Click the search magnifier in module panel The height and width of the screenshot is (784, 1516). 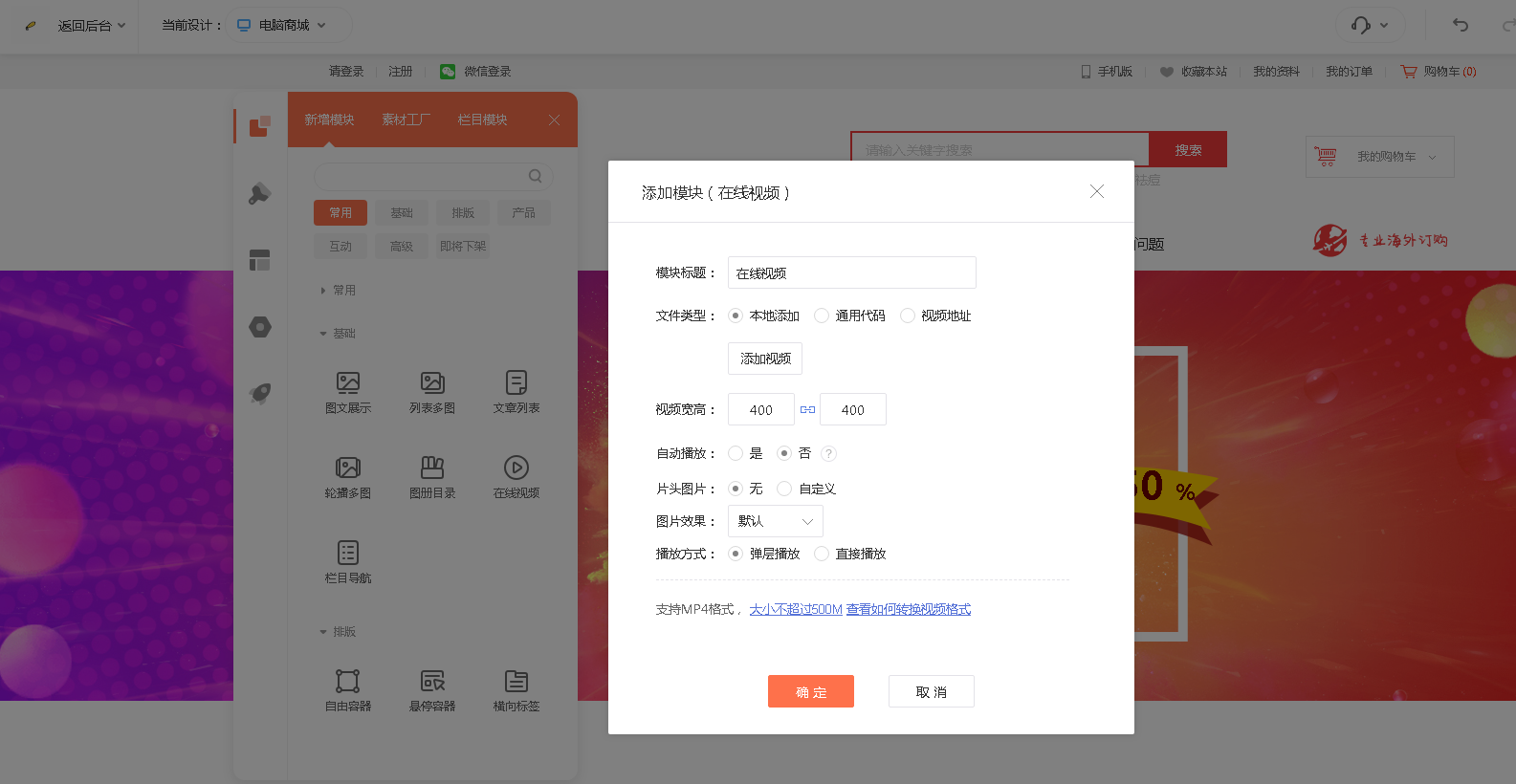coord(536,176)
